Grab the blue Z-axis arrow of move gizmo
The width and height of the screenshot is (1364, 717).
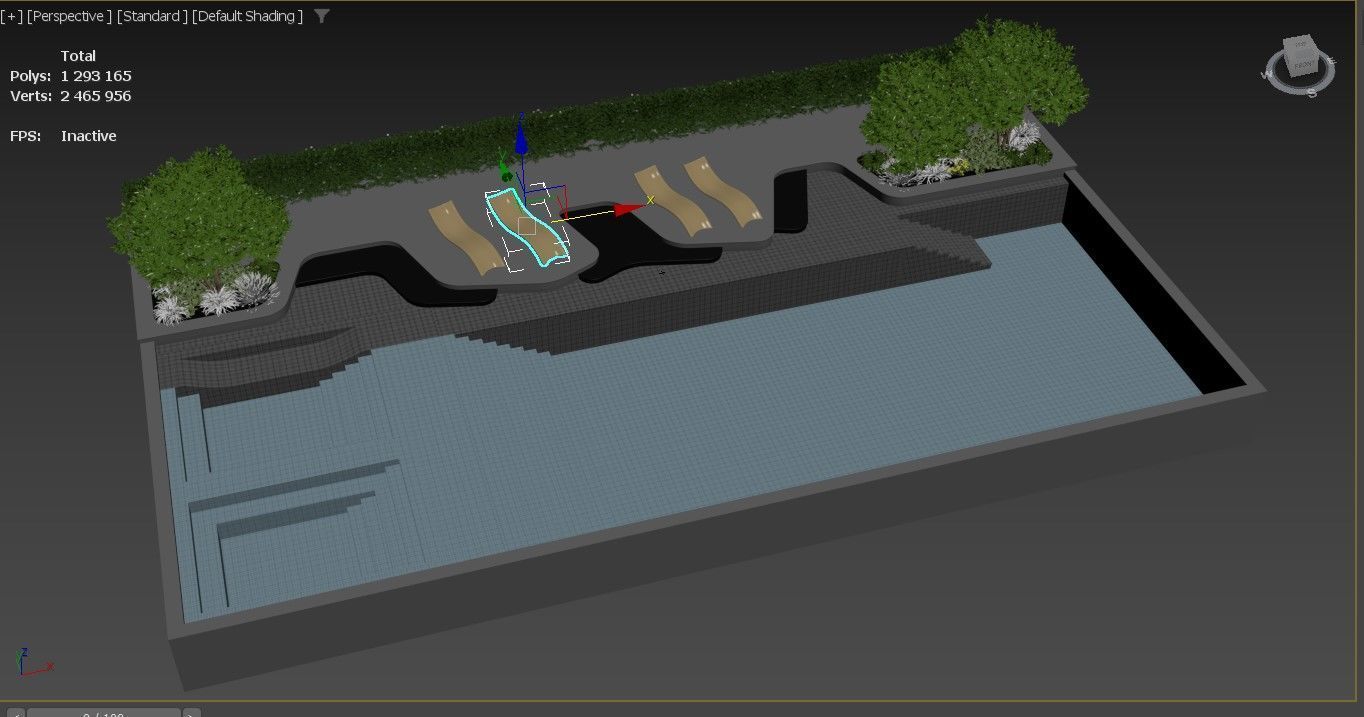click(x=520, y=138)
